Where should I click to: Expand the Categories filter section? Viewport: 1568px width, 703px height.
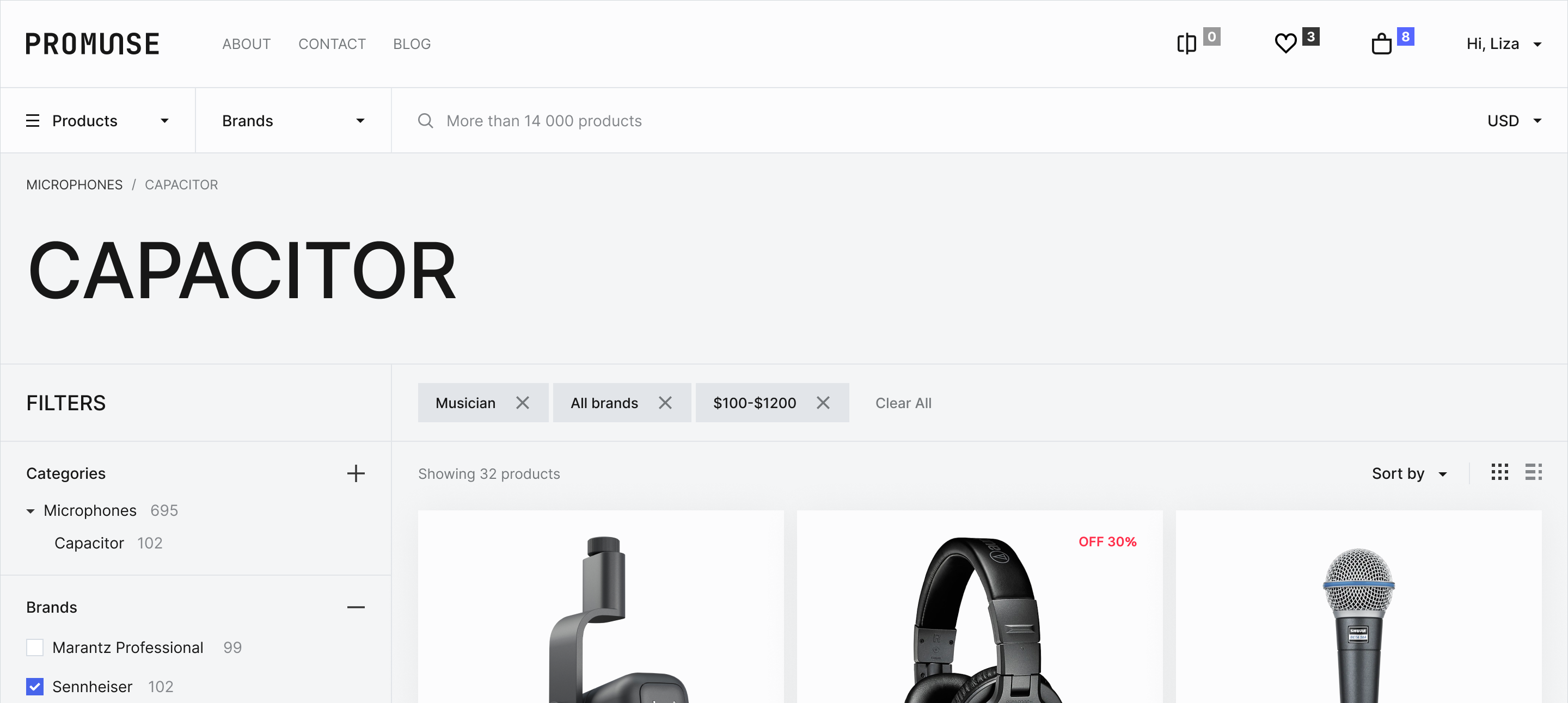click(356, 474)
